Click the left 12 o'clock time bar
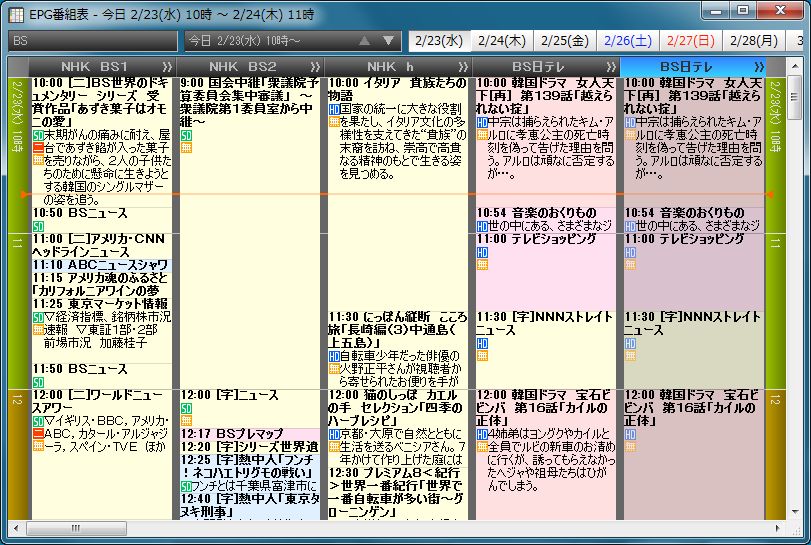 coord(18,455)
